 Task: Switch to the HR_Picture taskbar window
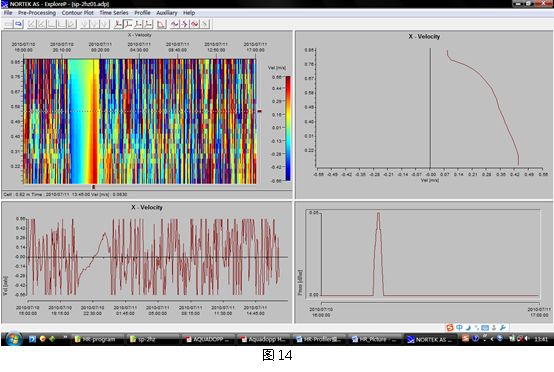375,339
